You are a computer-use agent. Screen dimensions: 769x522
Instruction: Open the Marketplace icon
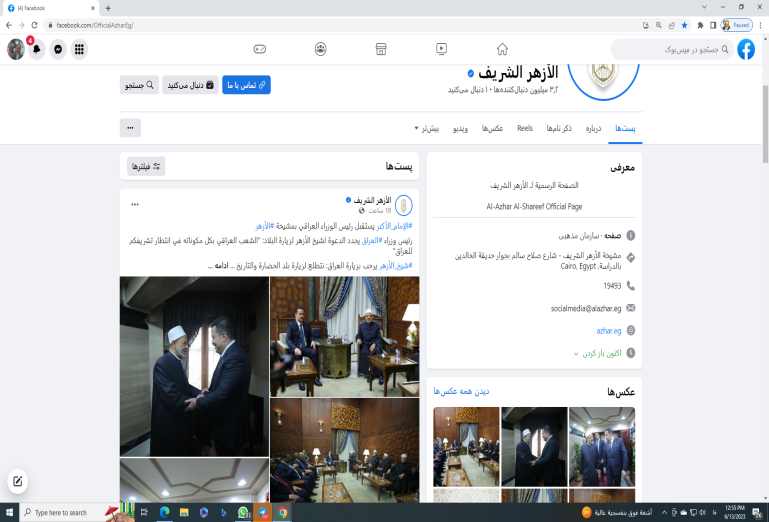381,49
